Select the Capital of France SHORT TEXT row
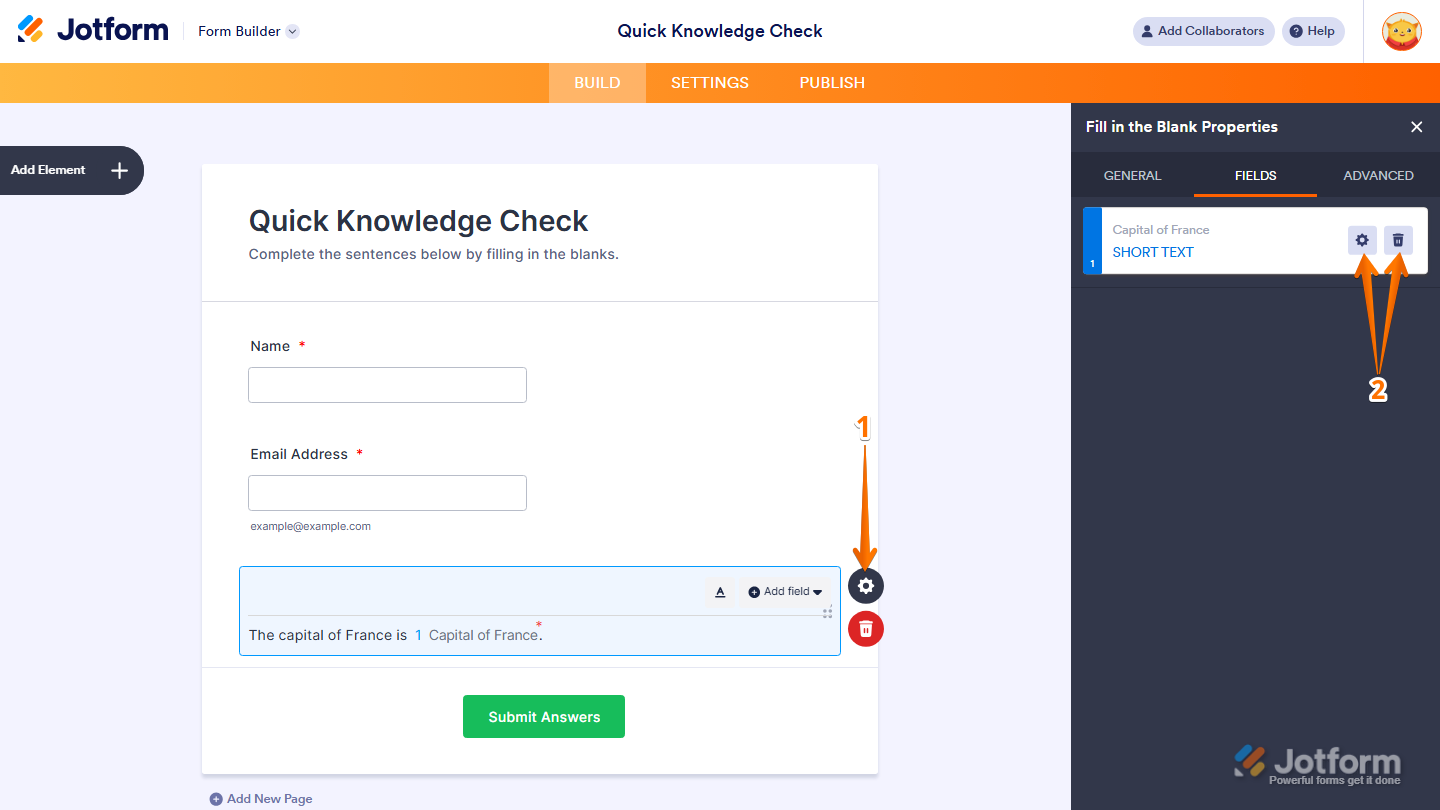Screen dimensions: 1440x810 point(1255,240)
